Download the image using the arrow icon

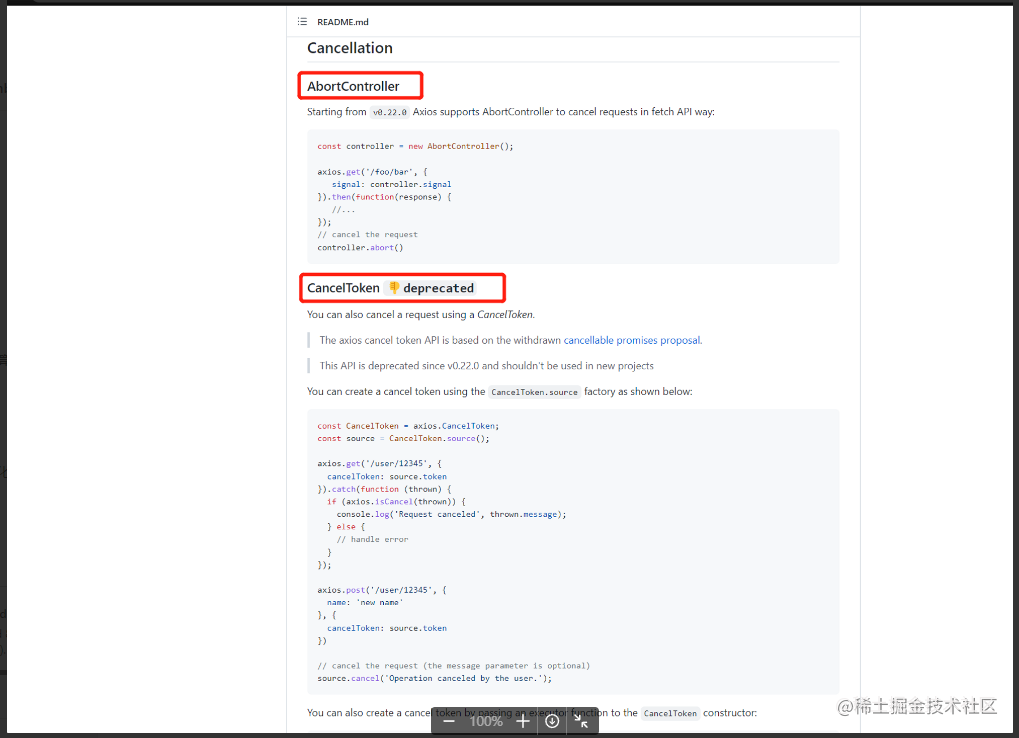pyautogui.click(x=552, y=721)
